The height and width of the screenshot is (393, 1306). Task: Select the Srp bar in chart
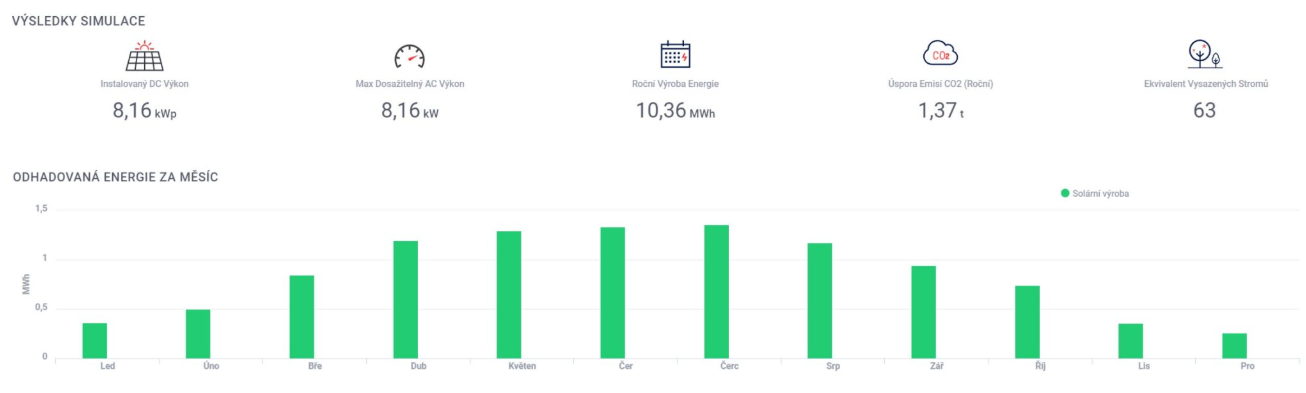coord(820,300)
